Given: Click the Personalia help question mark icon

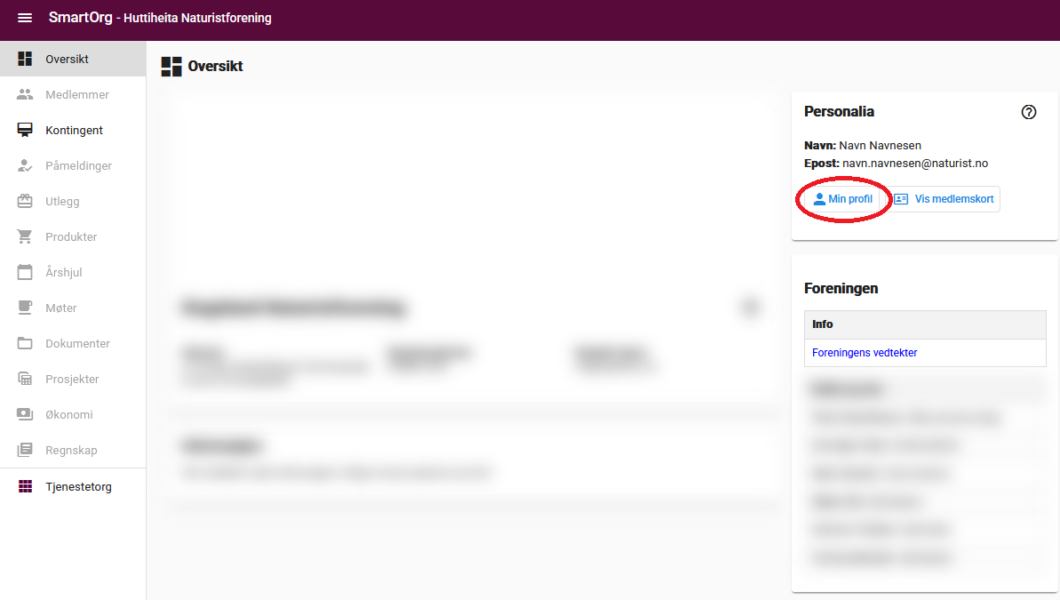Looking at the screenshot, I should 1028,112.
